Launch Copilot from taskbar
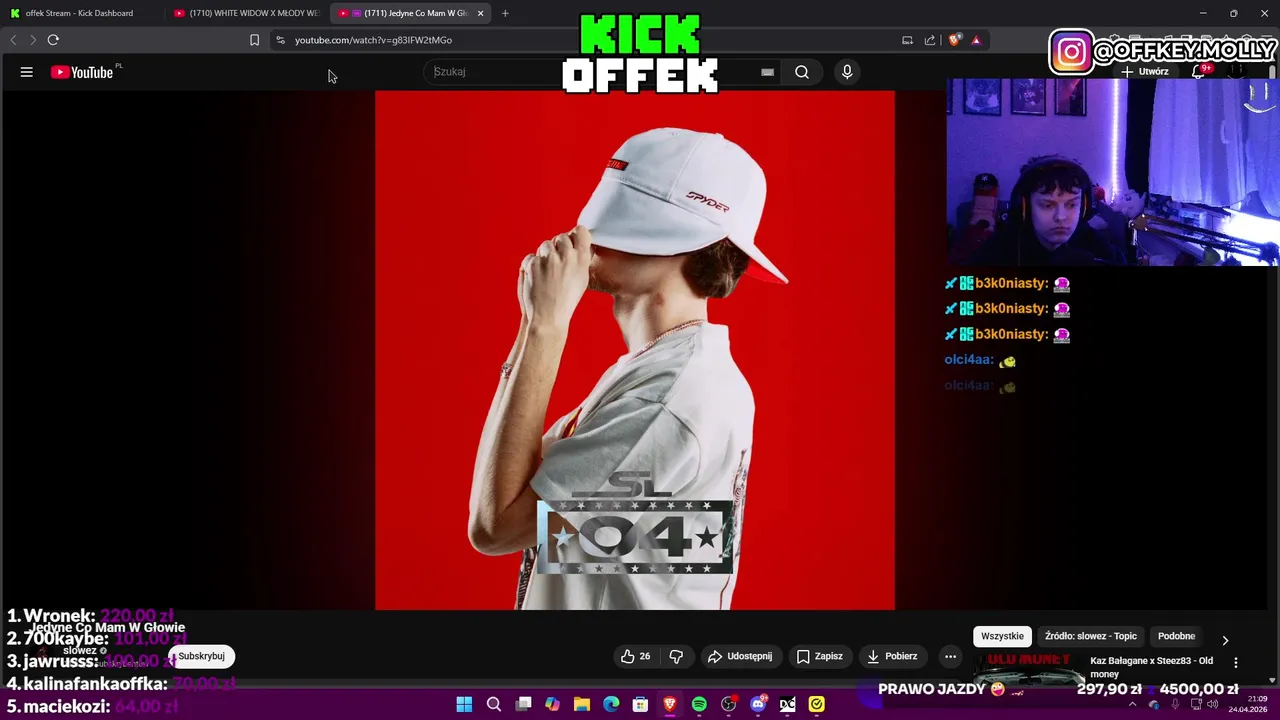The image size is (1280, 720). tap(552, 704)
